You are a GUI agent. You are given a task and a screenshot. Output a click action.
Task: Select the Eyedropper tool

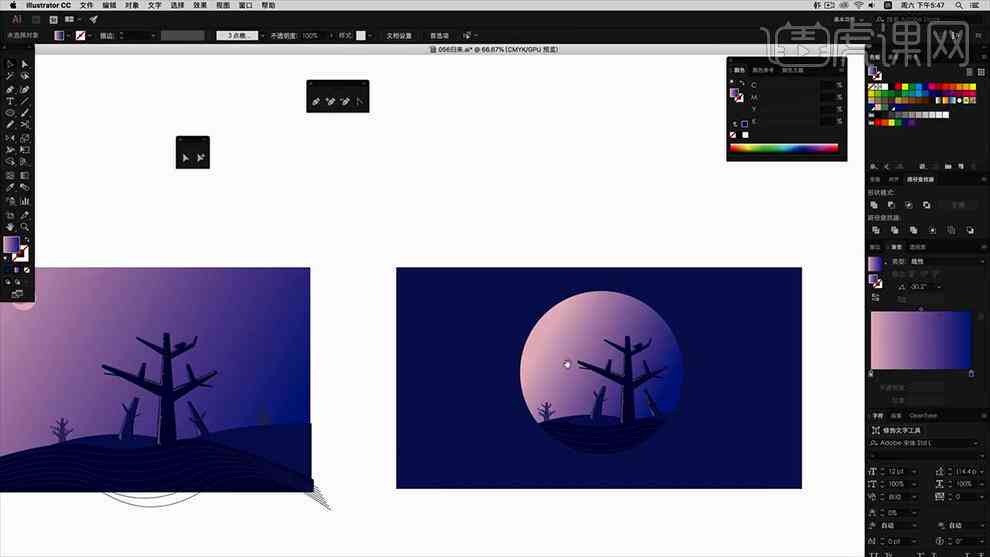pos(10,188)
